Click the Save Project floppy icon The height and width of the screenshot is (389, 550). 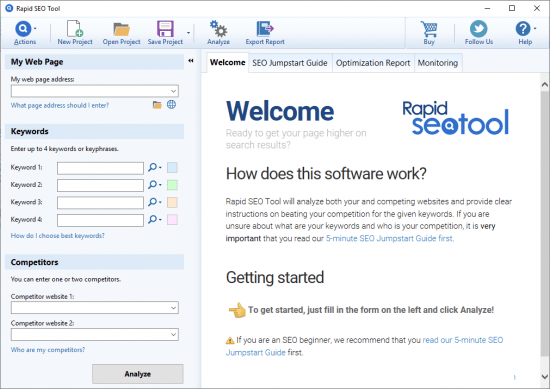[165, 29]
